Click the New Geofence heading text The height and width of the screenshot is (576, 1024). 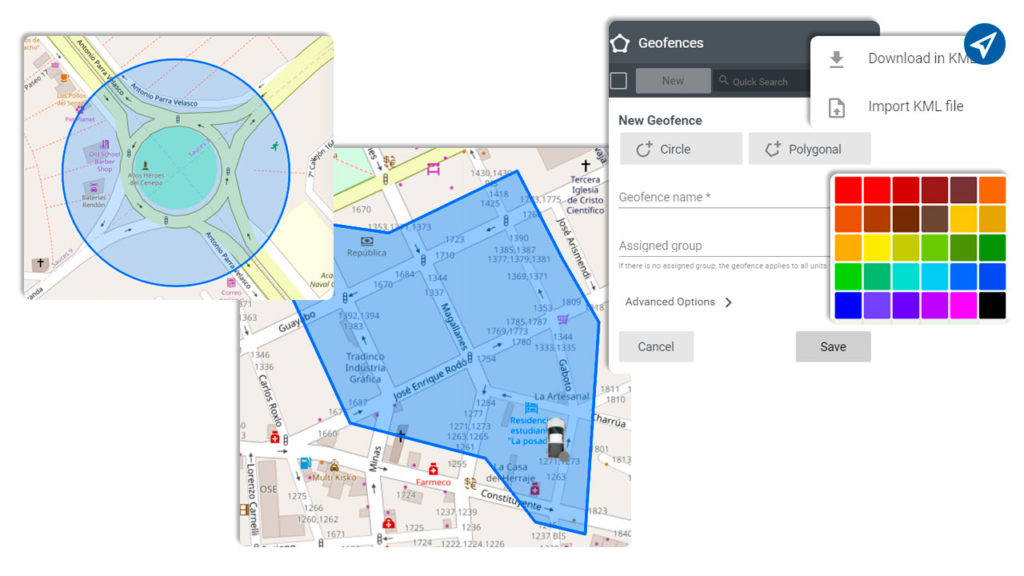pos(660,120)
